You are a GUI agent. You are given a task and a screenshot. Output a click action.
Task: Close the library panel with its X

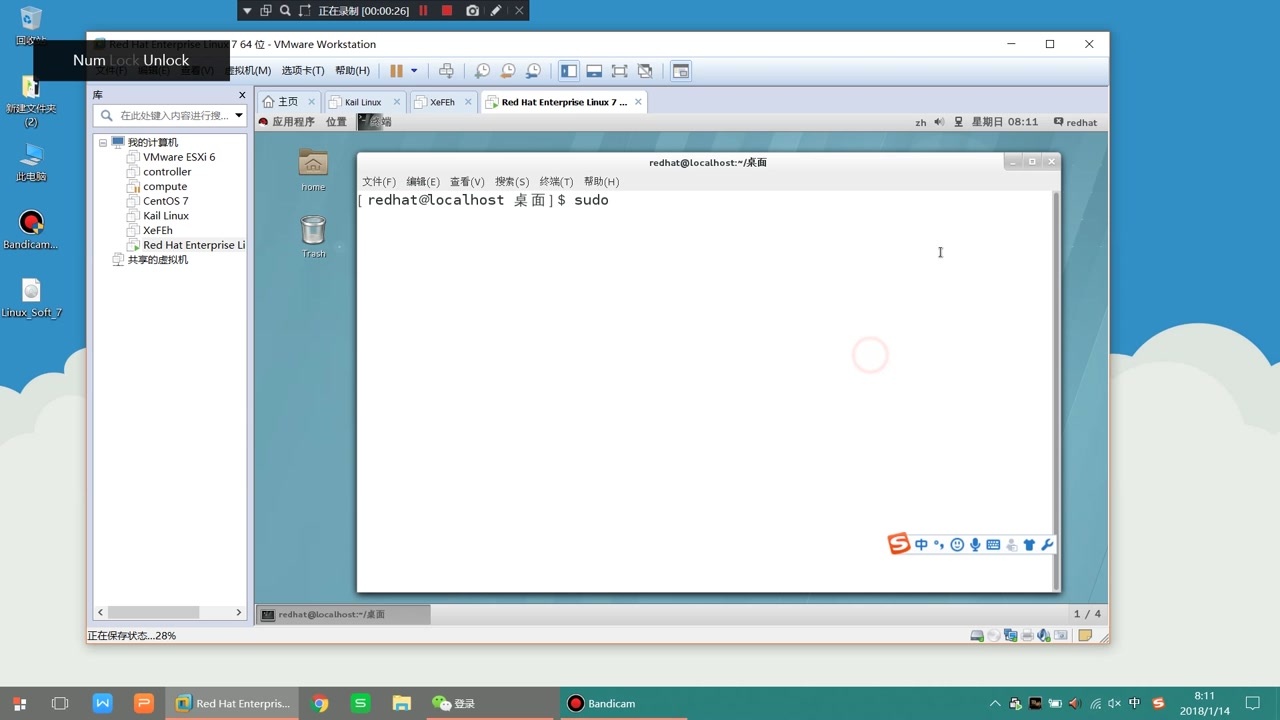coord(242,95)
